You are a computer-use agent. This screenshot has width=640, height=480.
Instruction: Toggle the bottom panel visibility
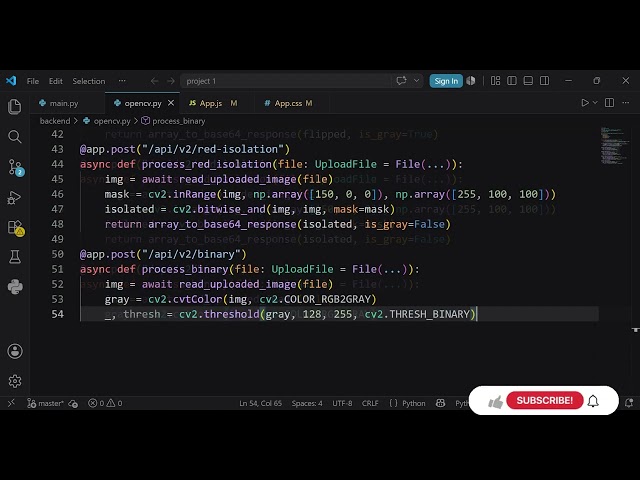pyautogui.click(x=528, y=81)
